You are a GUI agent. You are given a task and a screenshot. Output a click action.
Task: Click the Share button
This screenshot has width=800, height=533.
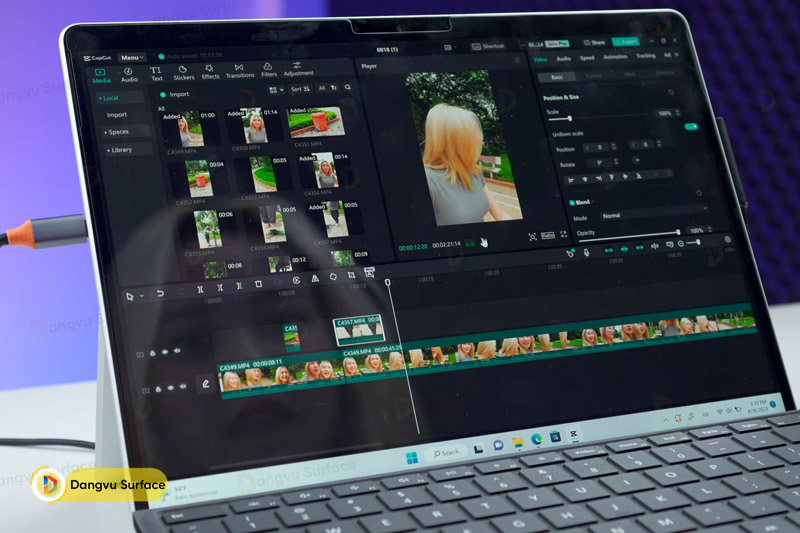pyautogui.click(x=594, y=42)
